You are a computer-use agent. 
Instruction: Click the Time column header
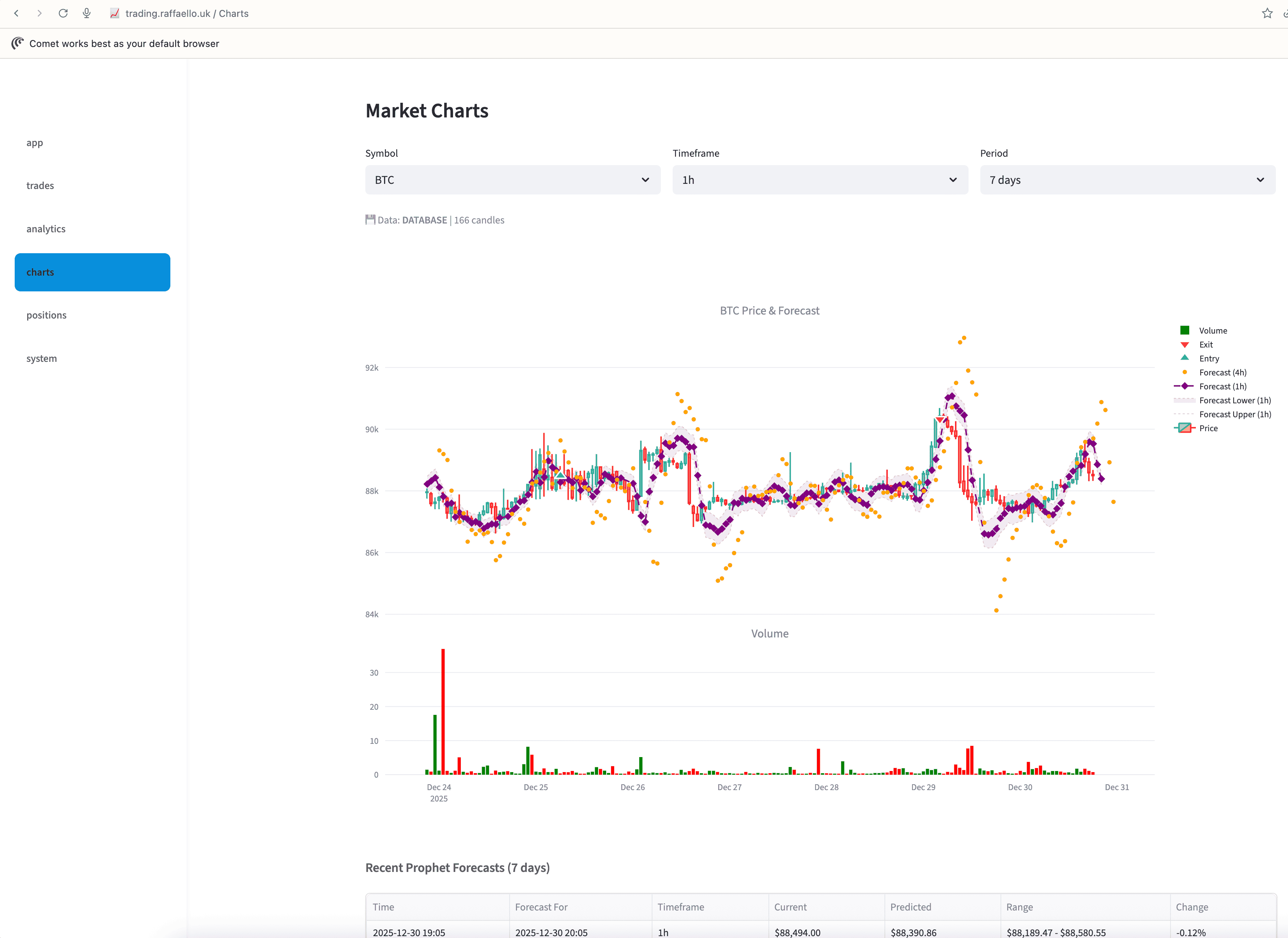(438, 907)
